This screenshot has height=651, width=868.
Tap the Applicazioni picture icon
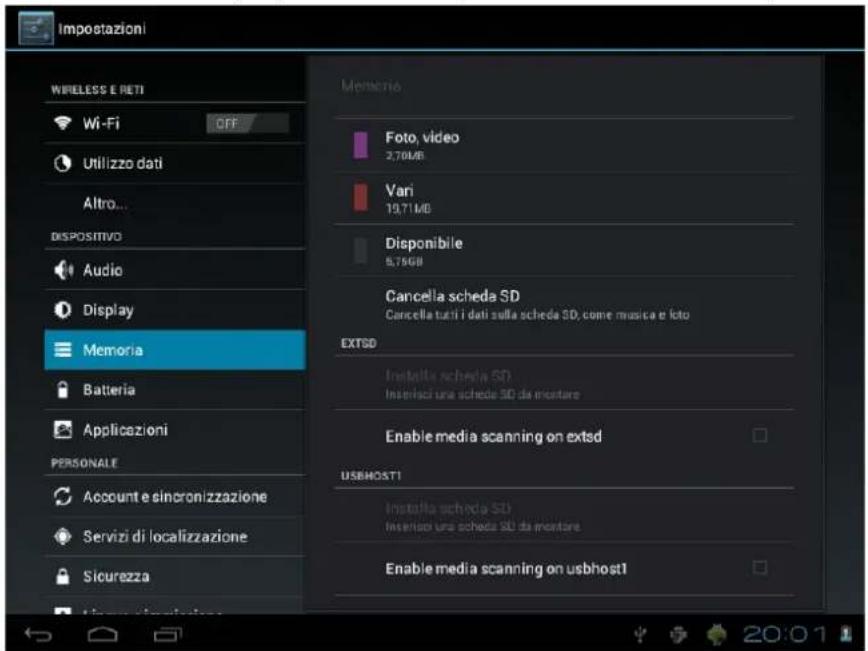63,430
